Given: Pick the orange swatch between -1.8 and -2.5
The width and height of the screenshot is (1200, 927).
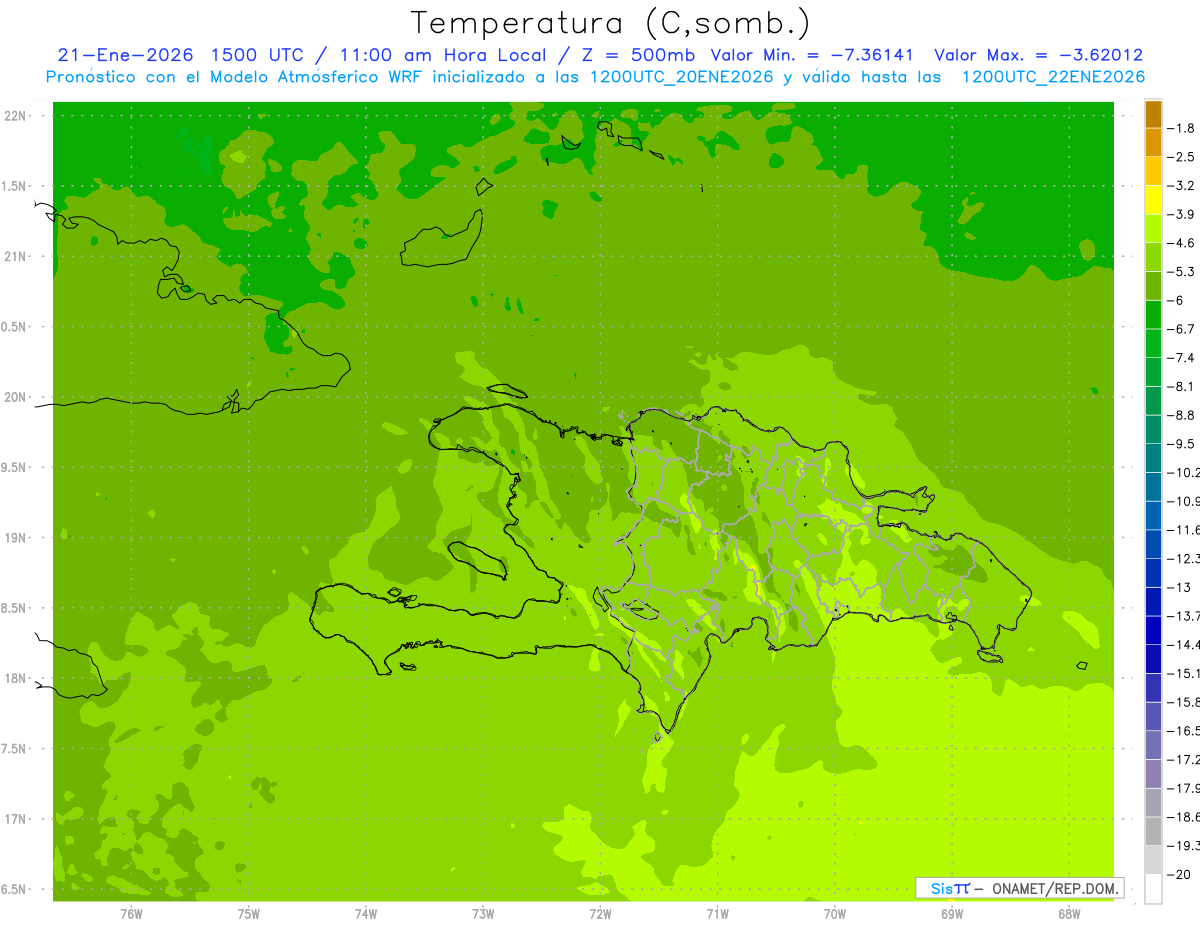Looking at the screenshot, I should 1153,142.
